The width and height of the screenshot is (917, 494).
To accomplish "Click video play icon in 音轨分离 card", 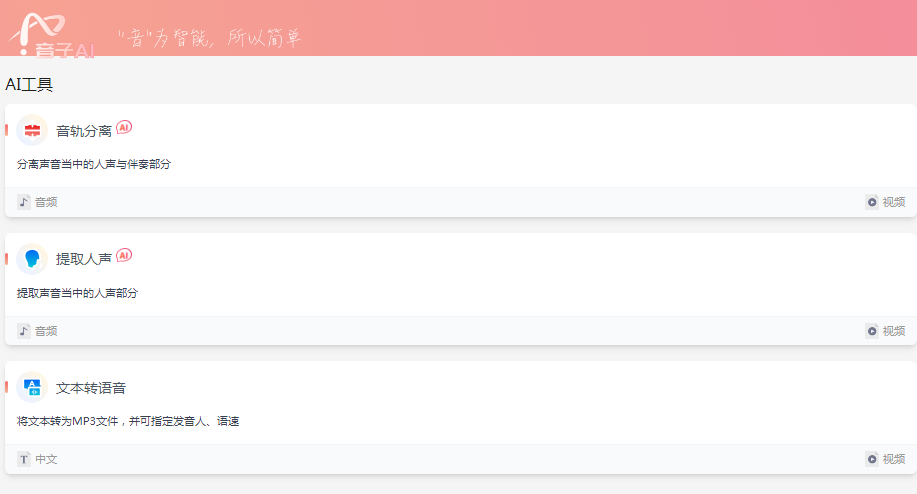I will click(x=872, y=202).
